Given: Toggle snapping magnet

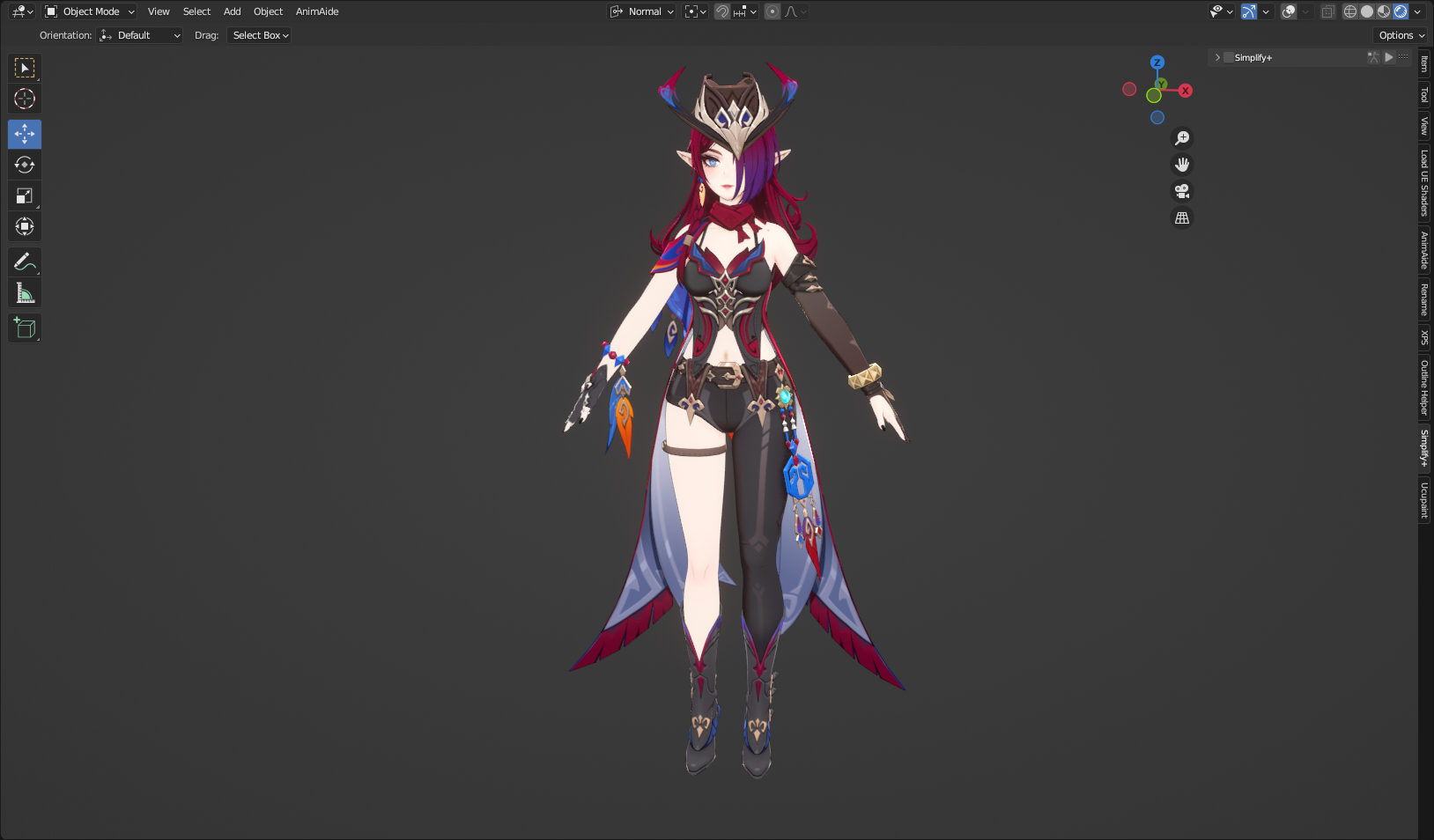Looking at the screenshot, I should tap(722, 11).
